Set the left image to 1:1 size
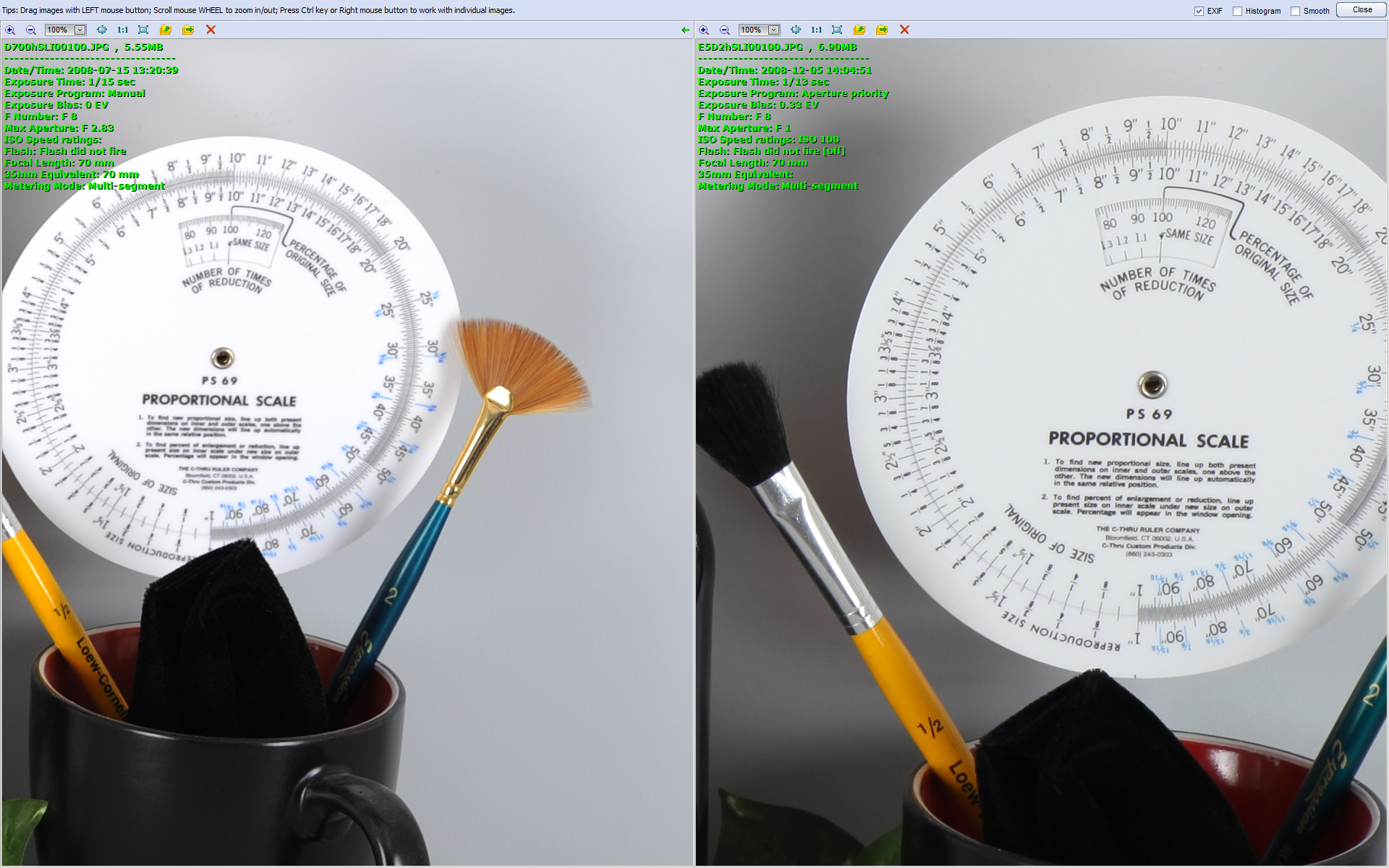Image resolution: width=1389 pixels, height=868 pixels. pyautogui.click(x=123, y=30)
